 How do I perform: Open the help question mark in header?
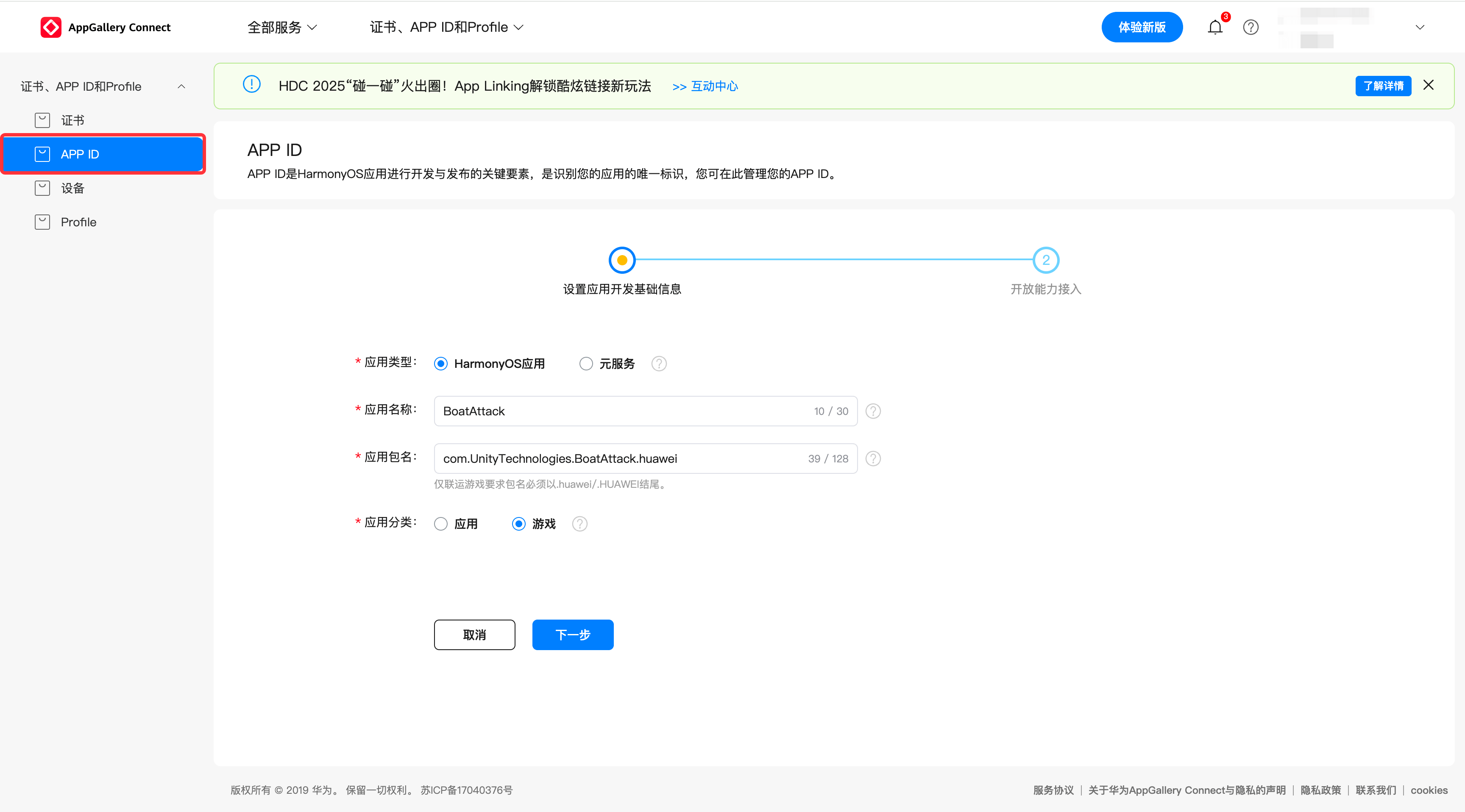1251,27
